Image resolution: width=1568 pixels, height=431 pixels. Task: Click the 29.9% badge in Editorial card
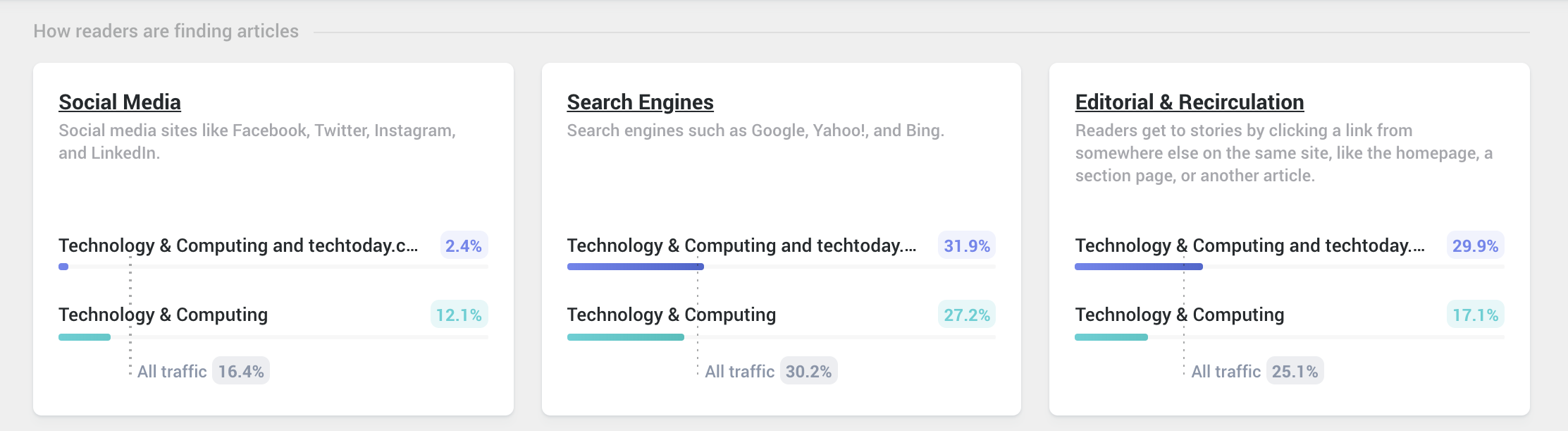[1475, 245]
